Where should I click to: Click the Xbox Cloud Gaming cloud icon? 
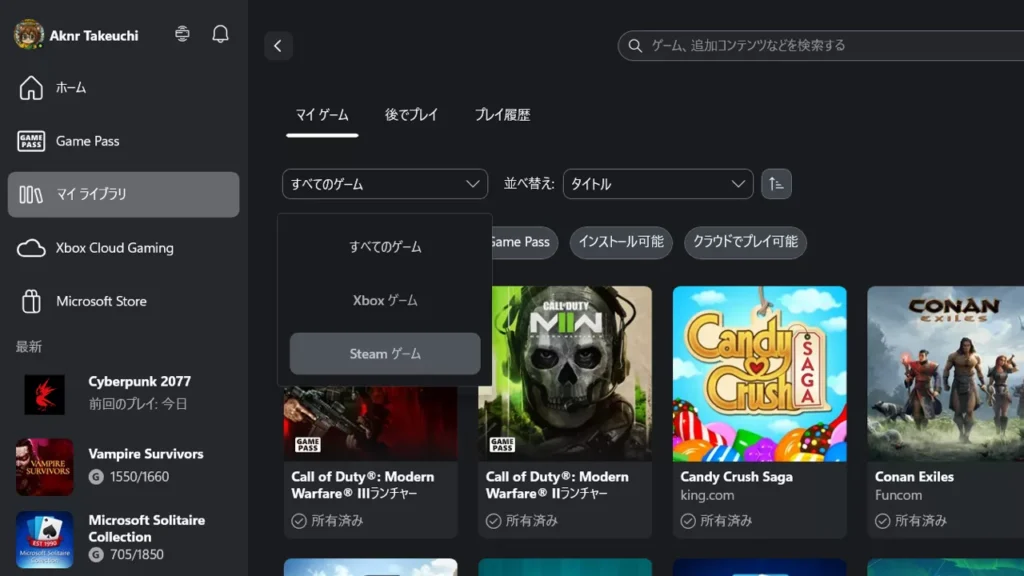tap(31, 248)
